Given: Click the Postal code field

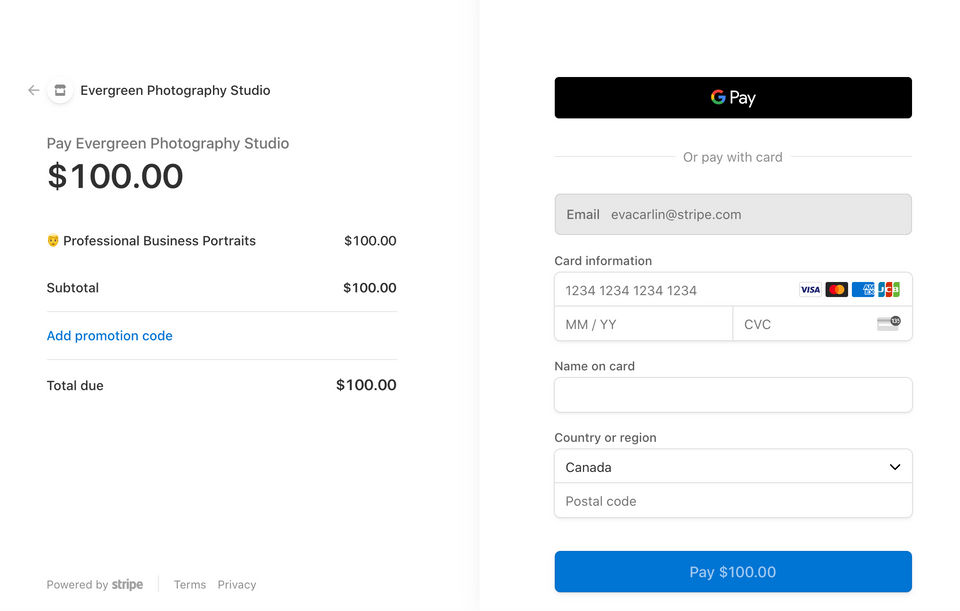Looking at the screenshot, I should (x=733, y=501).
